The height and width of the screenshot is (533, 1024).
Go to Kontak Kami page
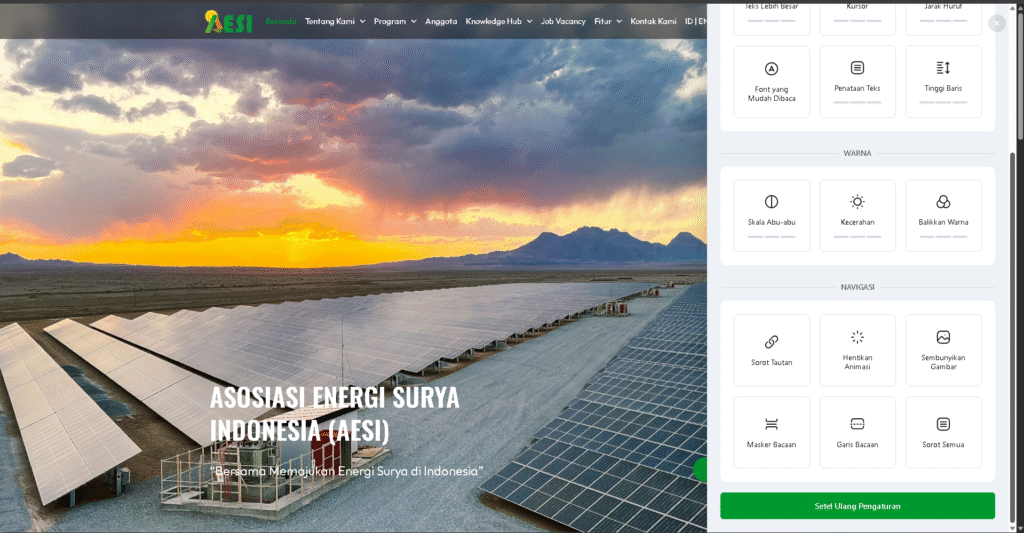coord(653,22)
